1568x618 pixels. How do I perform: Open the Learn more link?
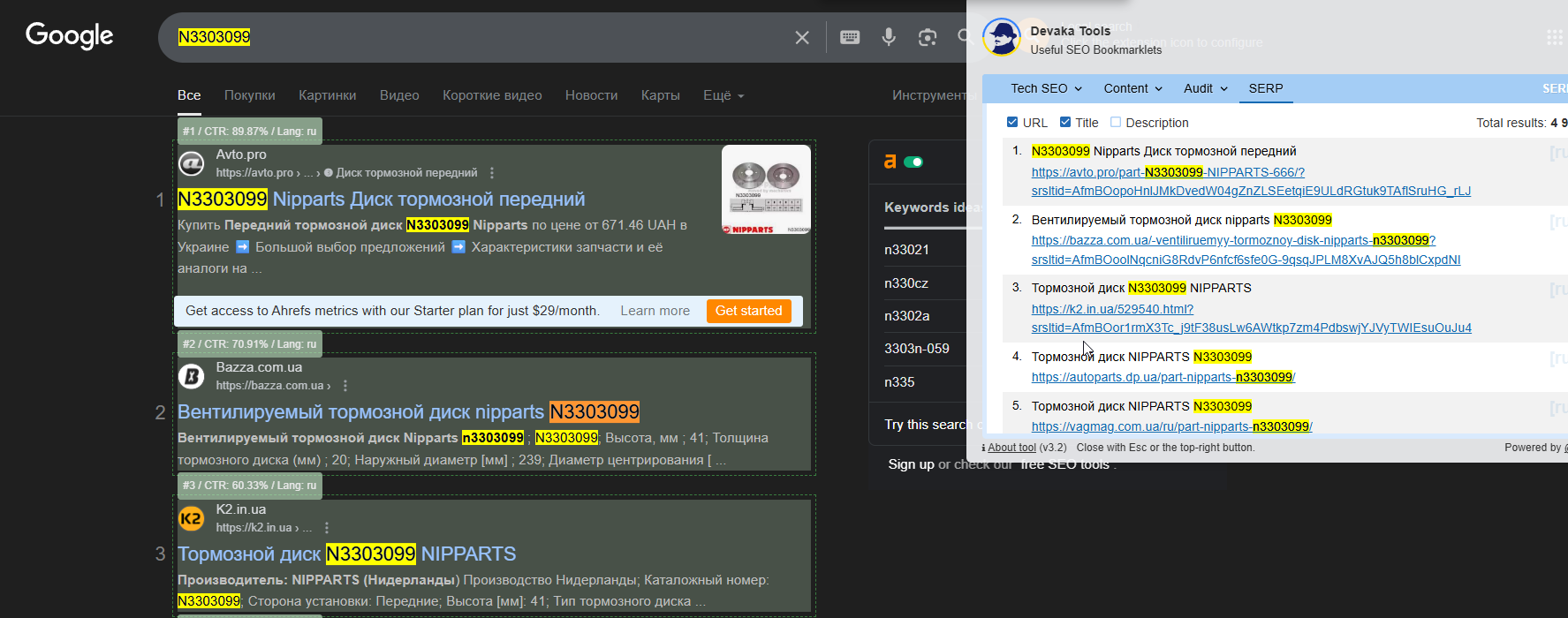[655, 311]
